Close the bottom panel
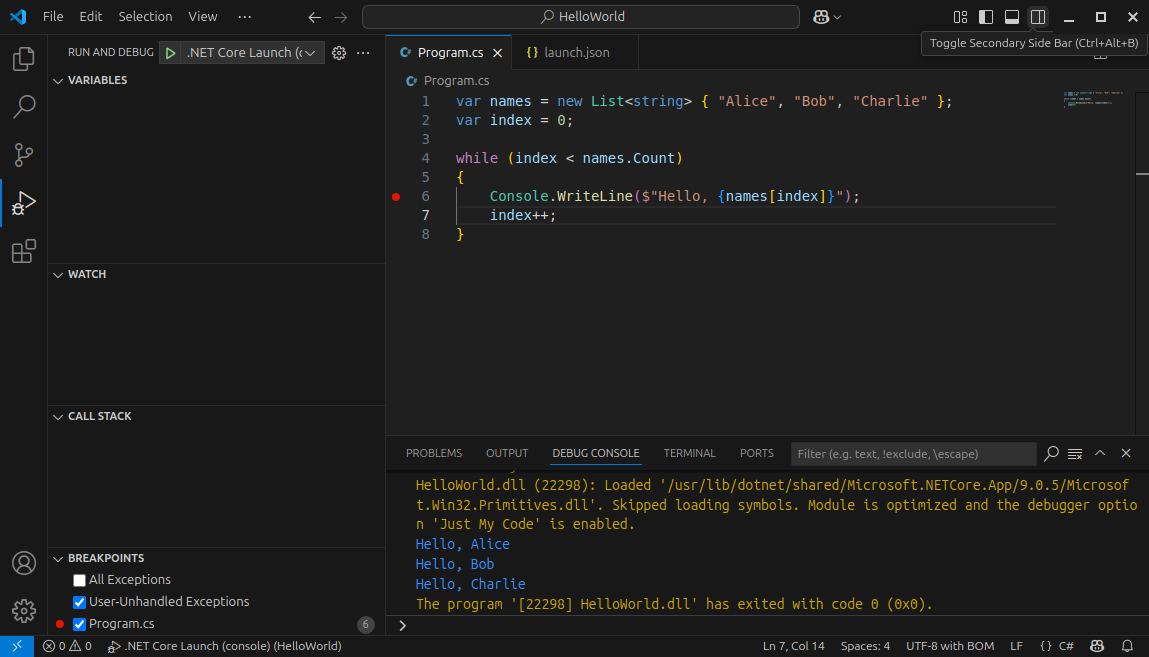Screen dimensions: 1149x657 pos(1126,453)
